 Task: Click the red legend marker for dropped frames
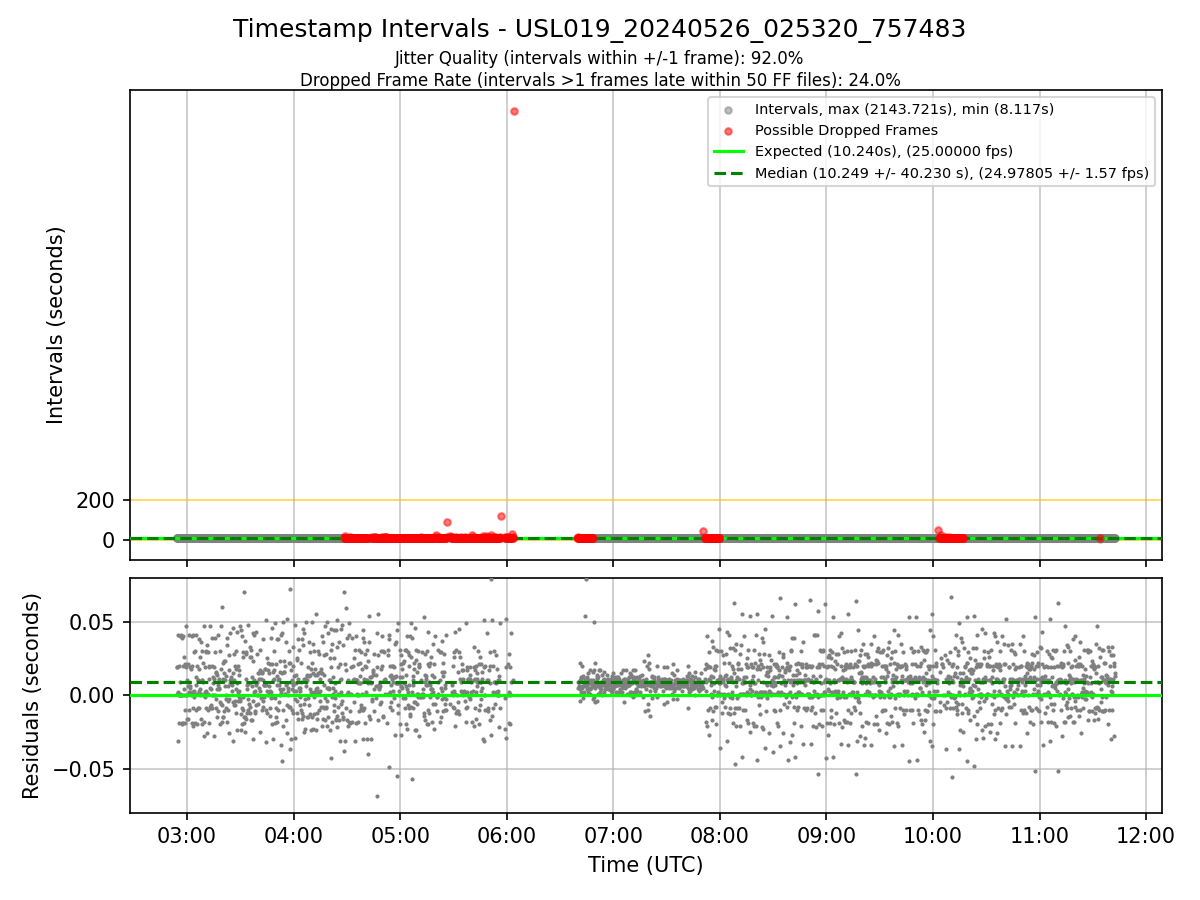click(x=729, y=130)
